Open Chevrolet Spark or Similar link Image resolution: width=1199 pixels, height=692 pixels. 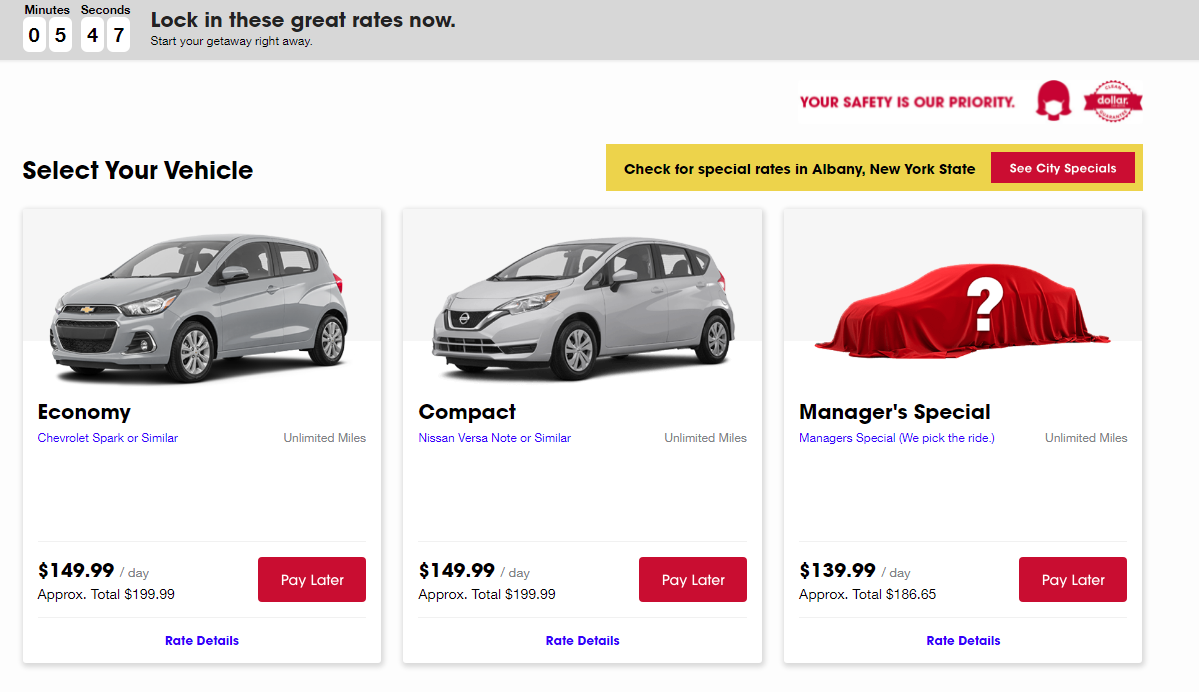108,438
